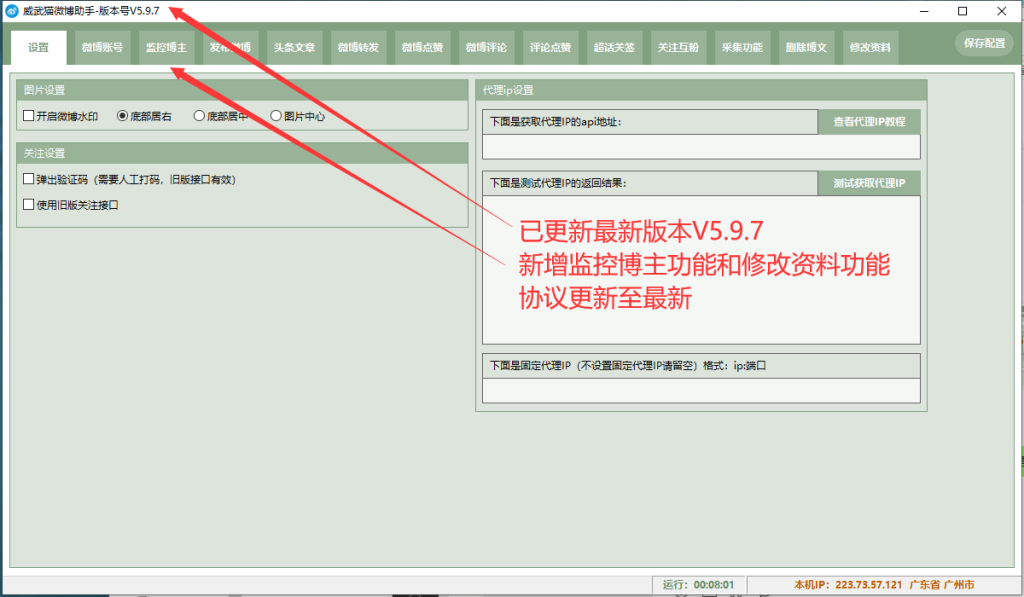Open the 微博转发 tab
The height and width of the screenshot is (597, 1024).
click(358, 48)
